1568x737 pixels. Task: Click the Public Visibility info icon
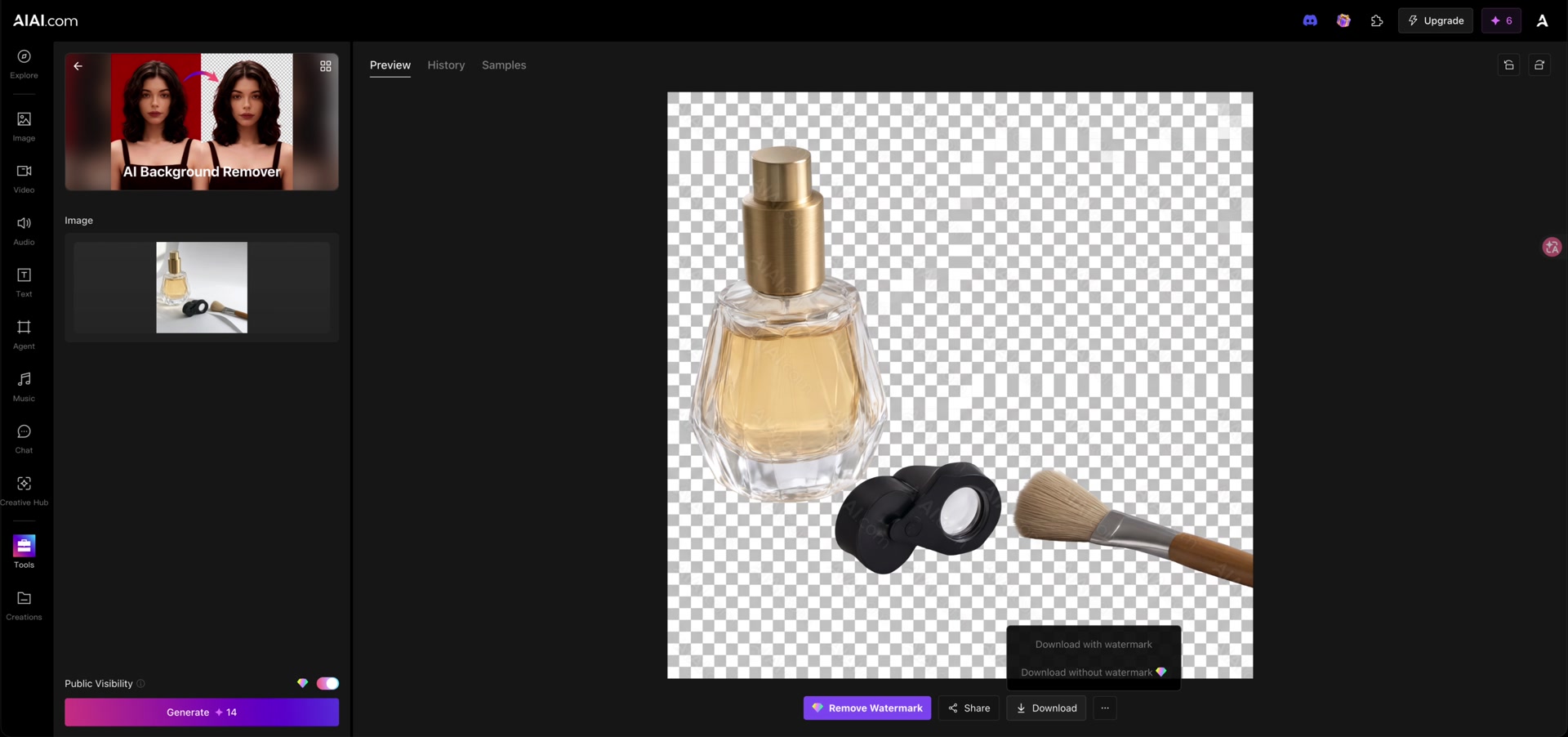pos(140,684)
